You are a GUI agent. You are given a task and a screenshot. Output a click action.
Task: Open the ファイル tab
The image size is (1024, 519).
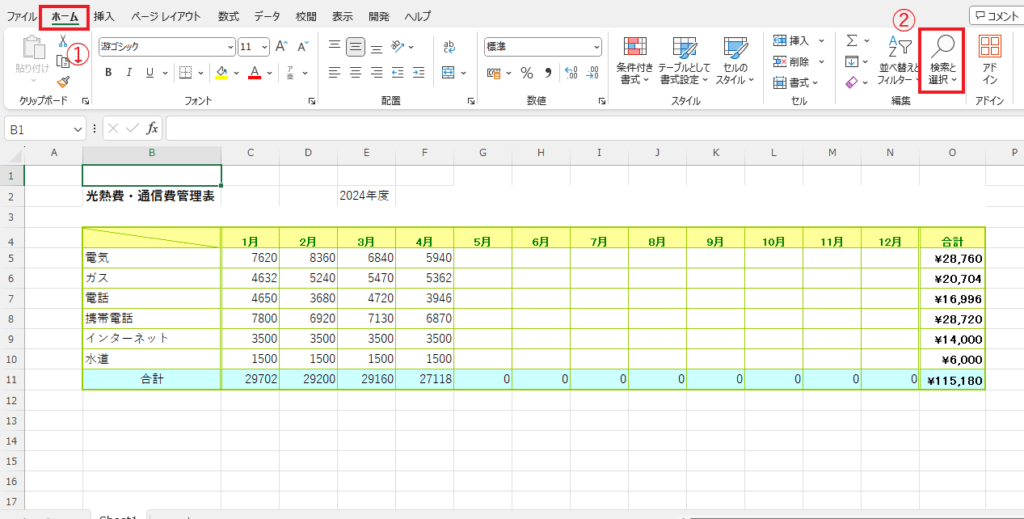point(22,16)
